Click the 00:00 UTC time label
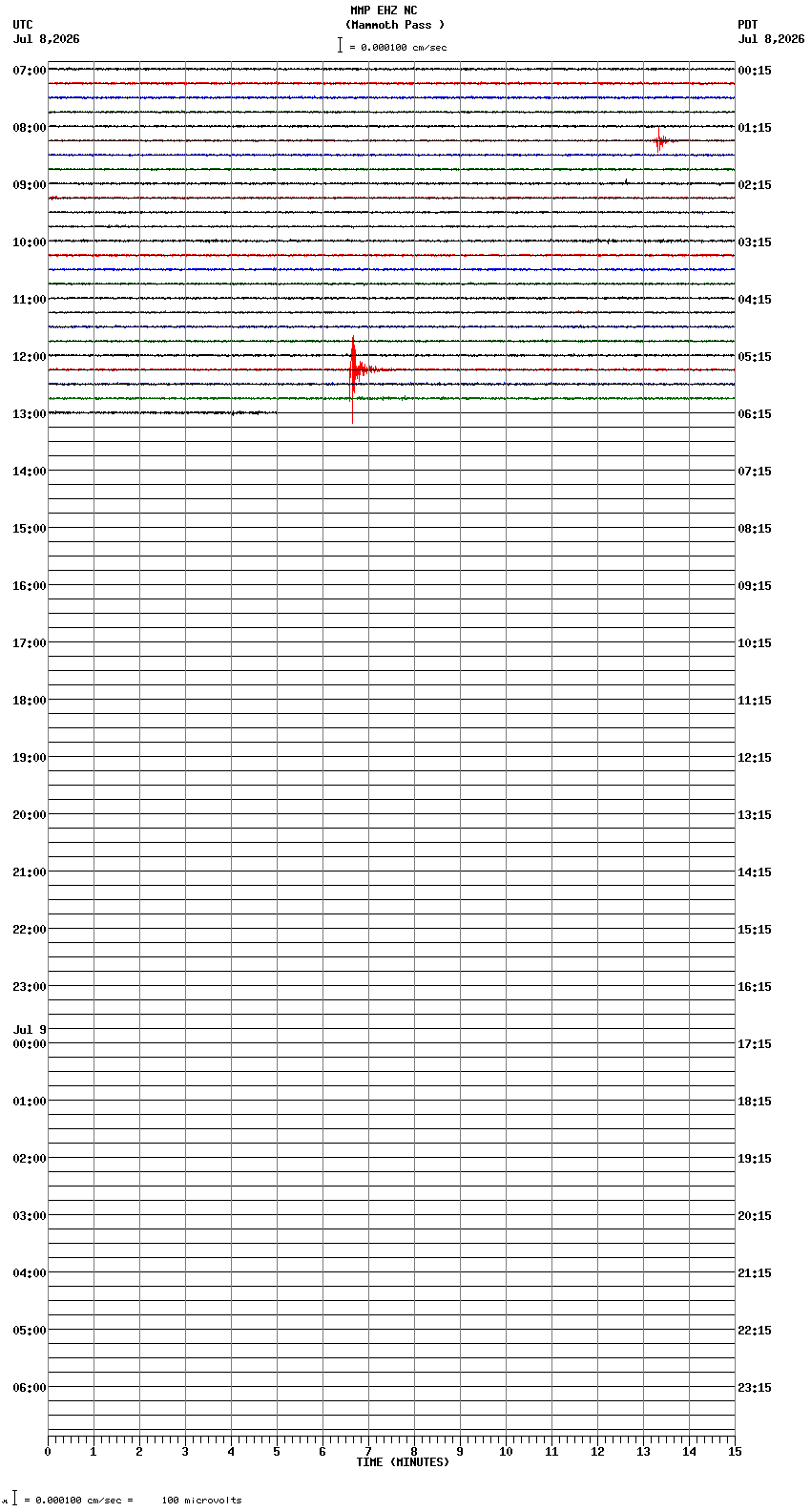 coord(30,1044)
